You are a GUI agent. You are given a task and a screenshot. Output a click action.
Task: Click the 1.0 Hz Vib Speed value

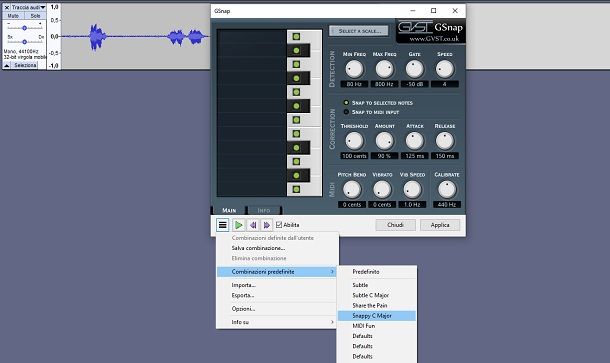[412, 205]
